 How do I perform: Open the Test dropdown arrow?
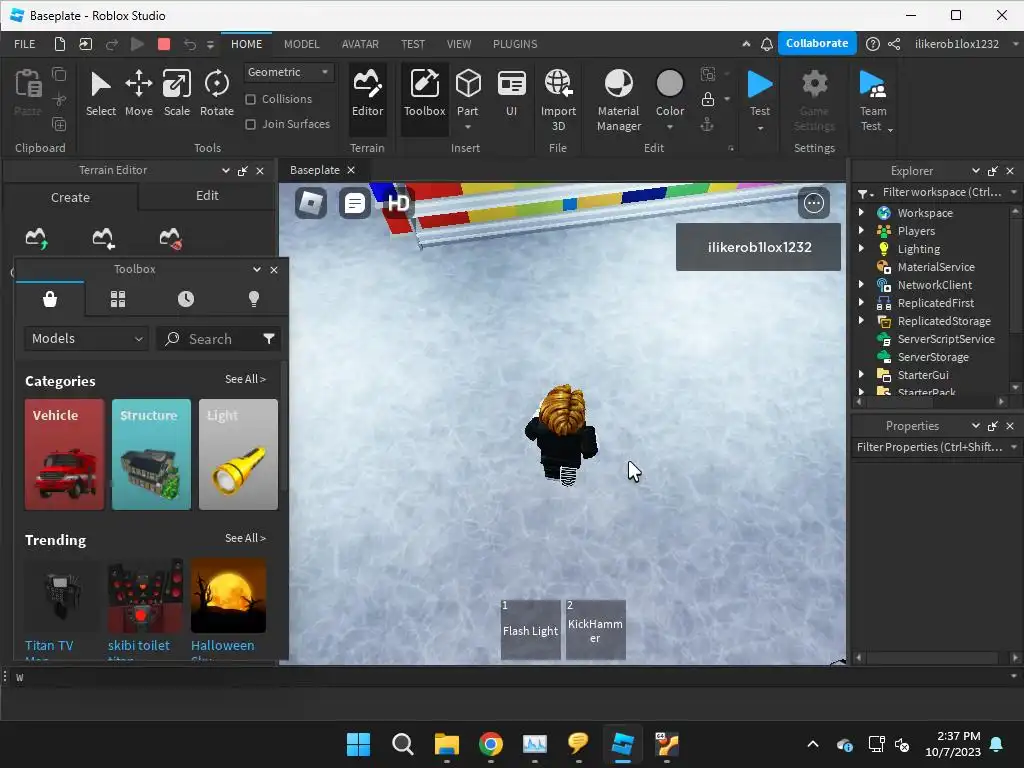tap(760, 128)
